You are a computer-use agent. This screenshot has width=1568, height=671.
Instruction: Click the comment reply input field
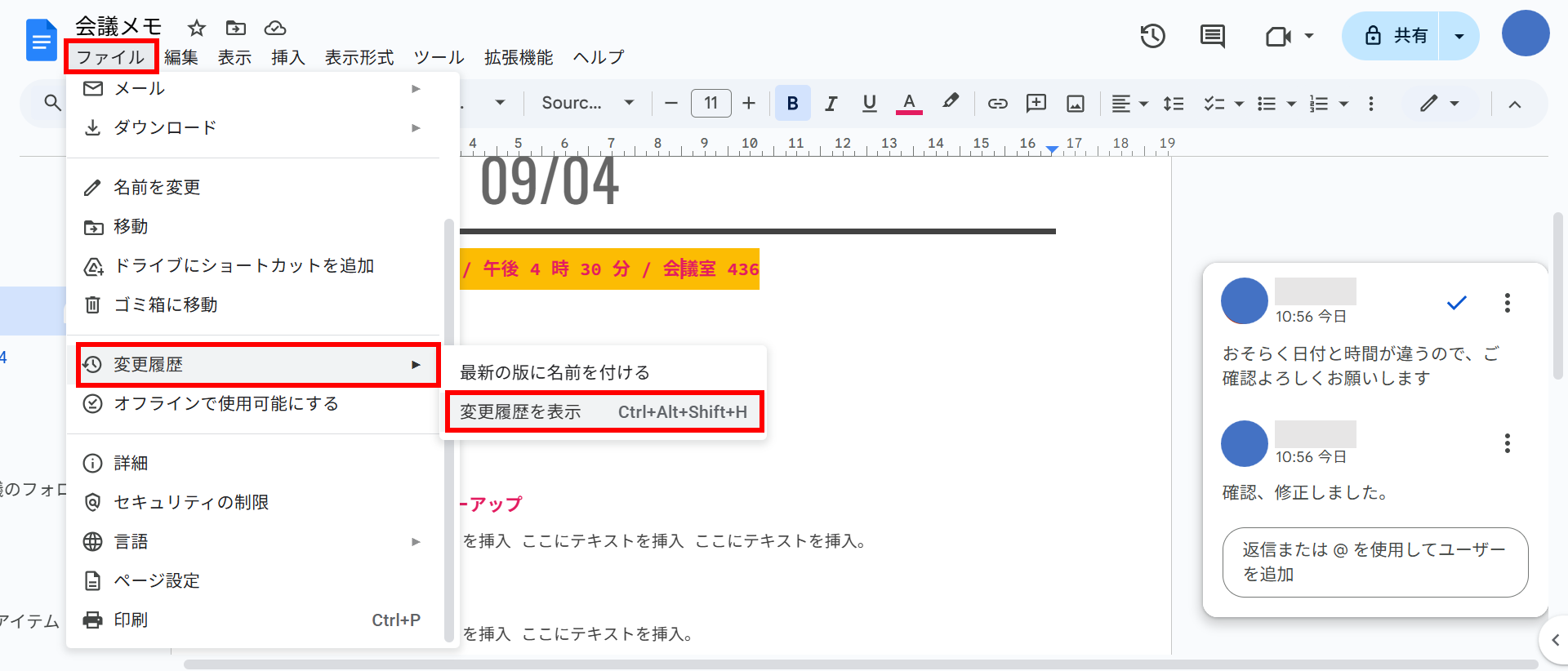pos(1374,562)
